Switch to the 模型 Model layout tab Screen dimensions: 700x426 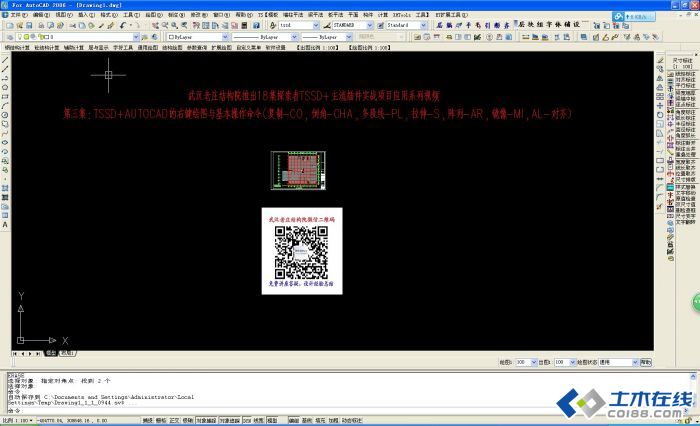pos(51,353)
